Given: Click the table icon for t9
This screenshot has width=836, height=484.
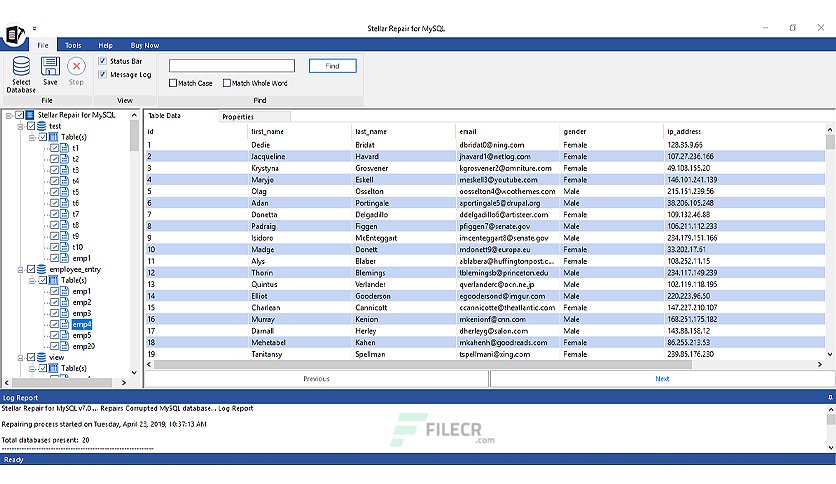Looking at the screenshot, I should coord(65,236).
